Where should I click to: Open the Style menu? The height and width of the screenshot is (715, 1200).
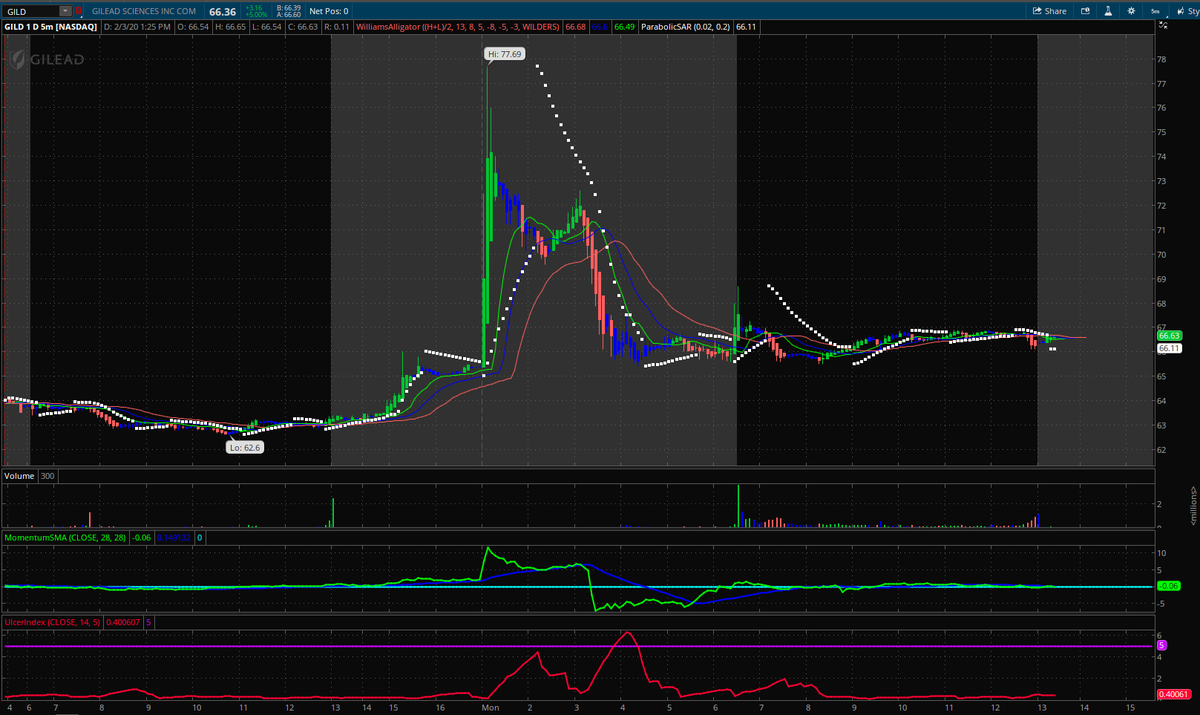(x=1186, y=11)
